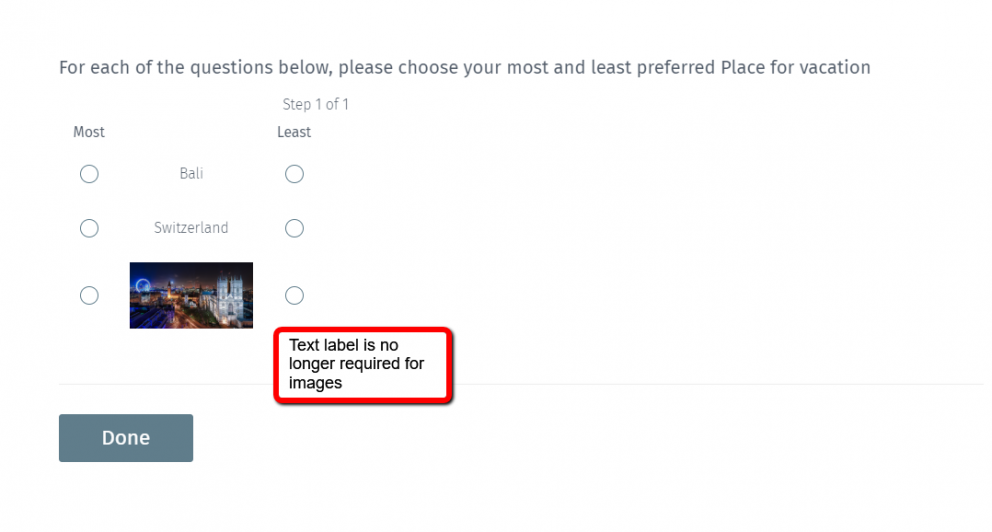Click the city night photo thumbnail

(191, 295)
